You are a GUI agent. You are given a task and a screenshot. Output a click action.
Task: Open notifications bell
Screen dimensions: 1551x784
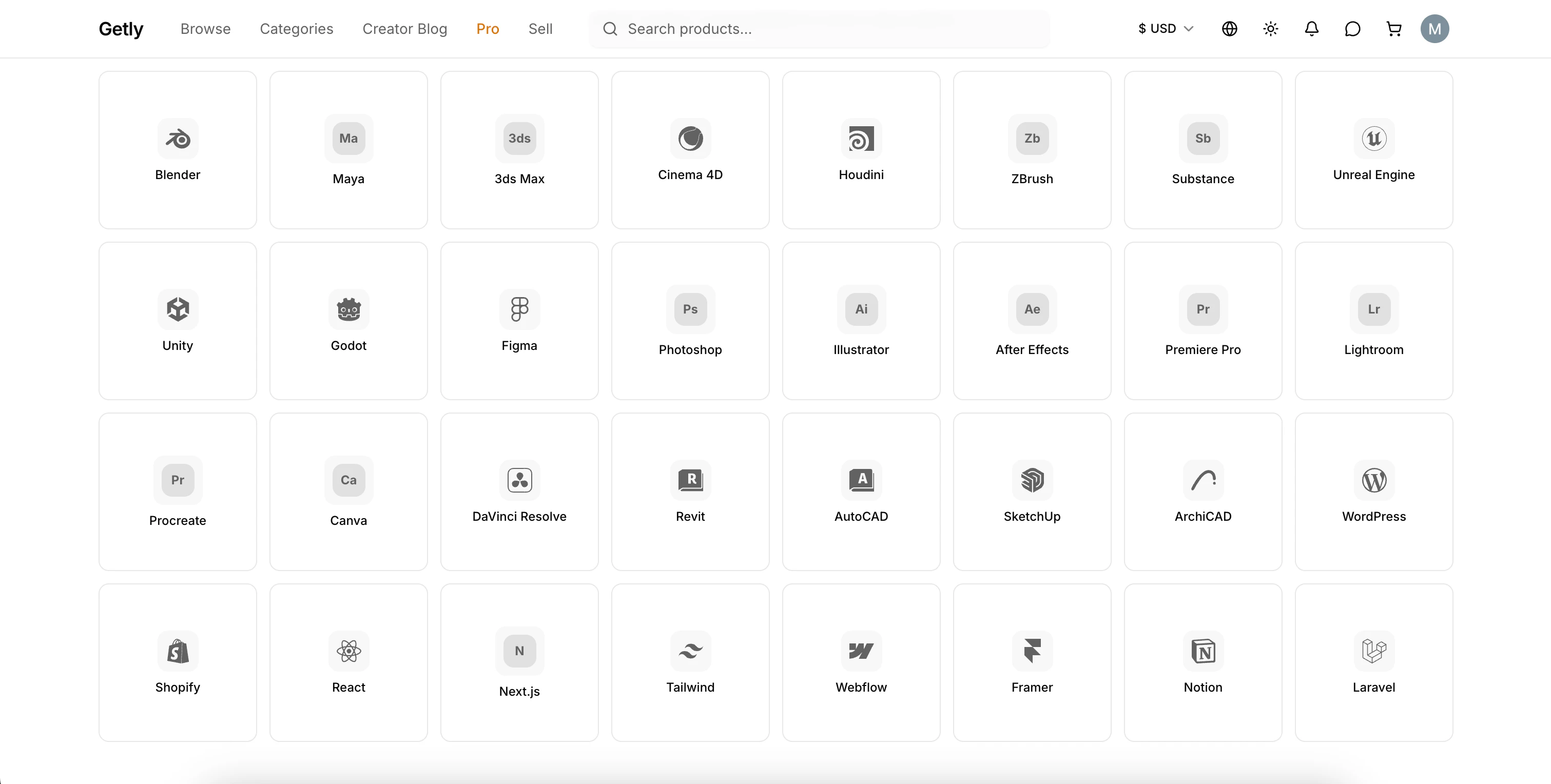1311,29
